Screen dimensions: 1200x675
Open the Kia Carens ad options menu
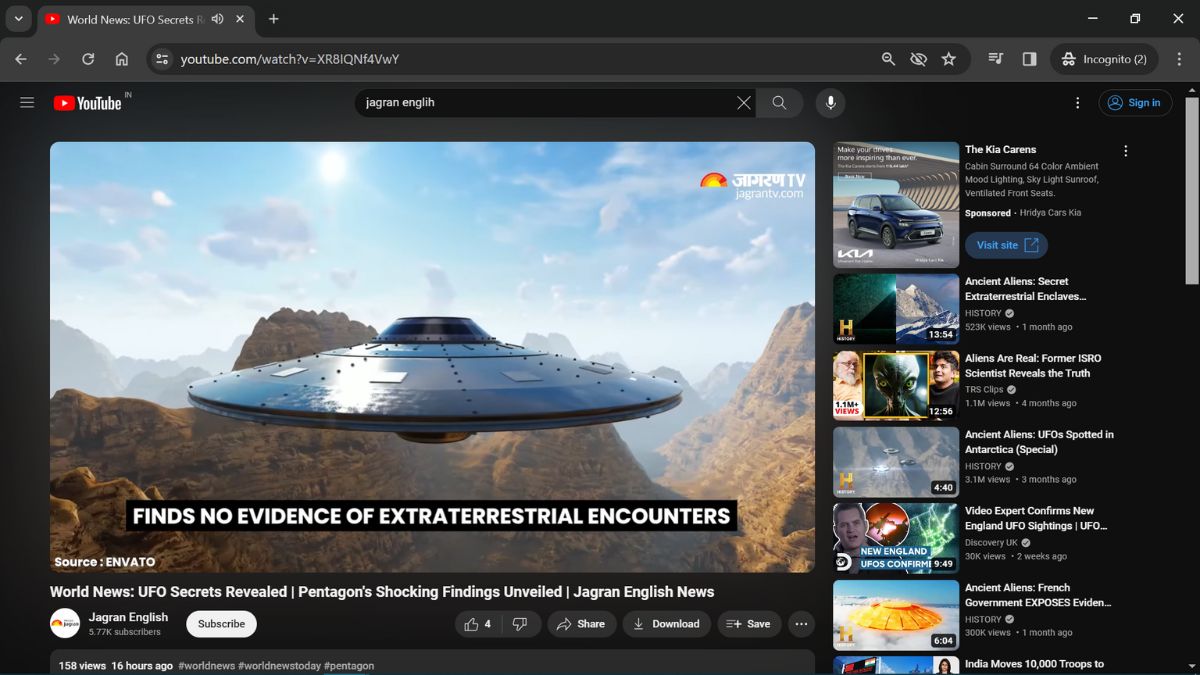(1126, 151)
